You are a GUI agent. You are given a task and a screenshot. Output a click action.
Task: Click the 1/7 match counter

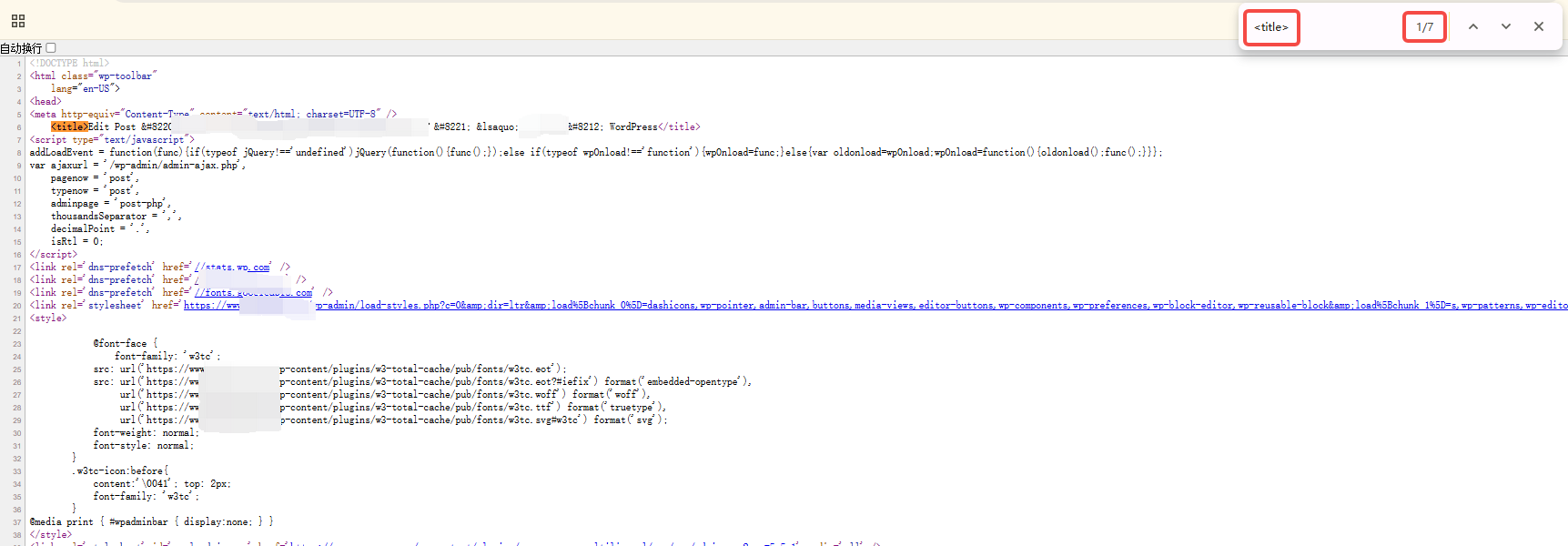tap(1424, 27)
